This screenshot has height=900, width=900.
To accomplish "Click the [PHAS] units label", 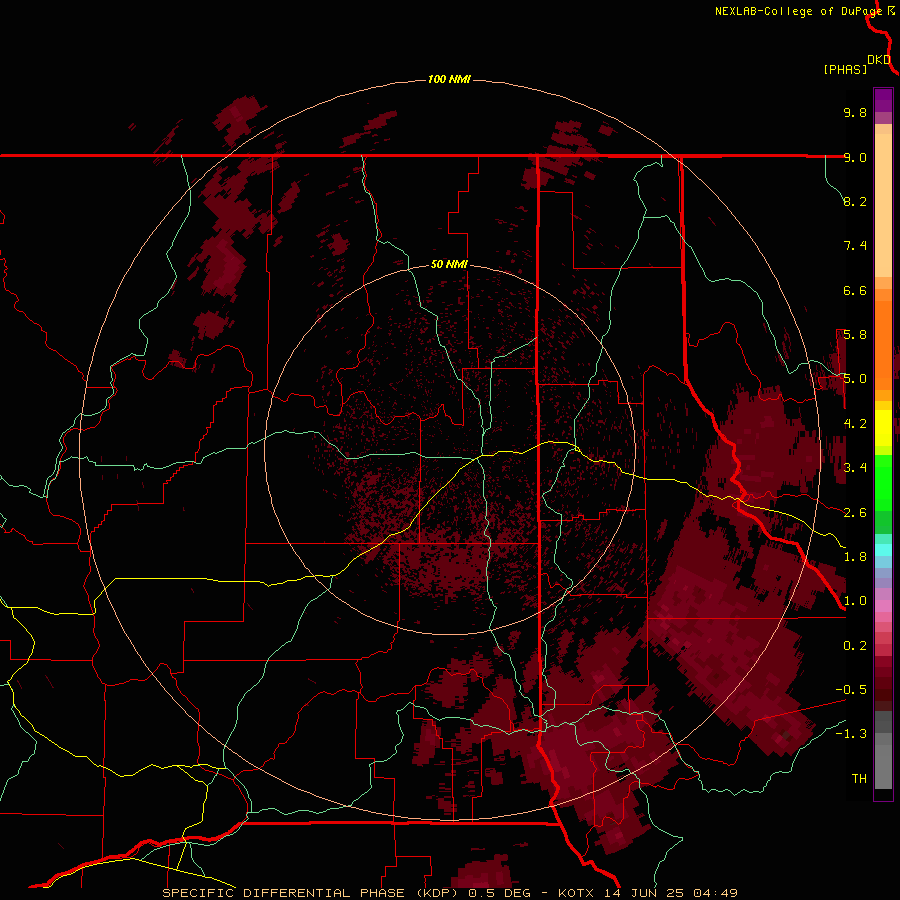I will pyautogui.click(x=845, y=69).
